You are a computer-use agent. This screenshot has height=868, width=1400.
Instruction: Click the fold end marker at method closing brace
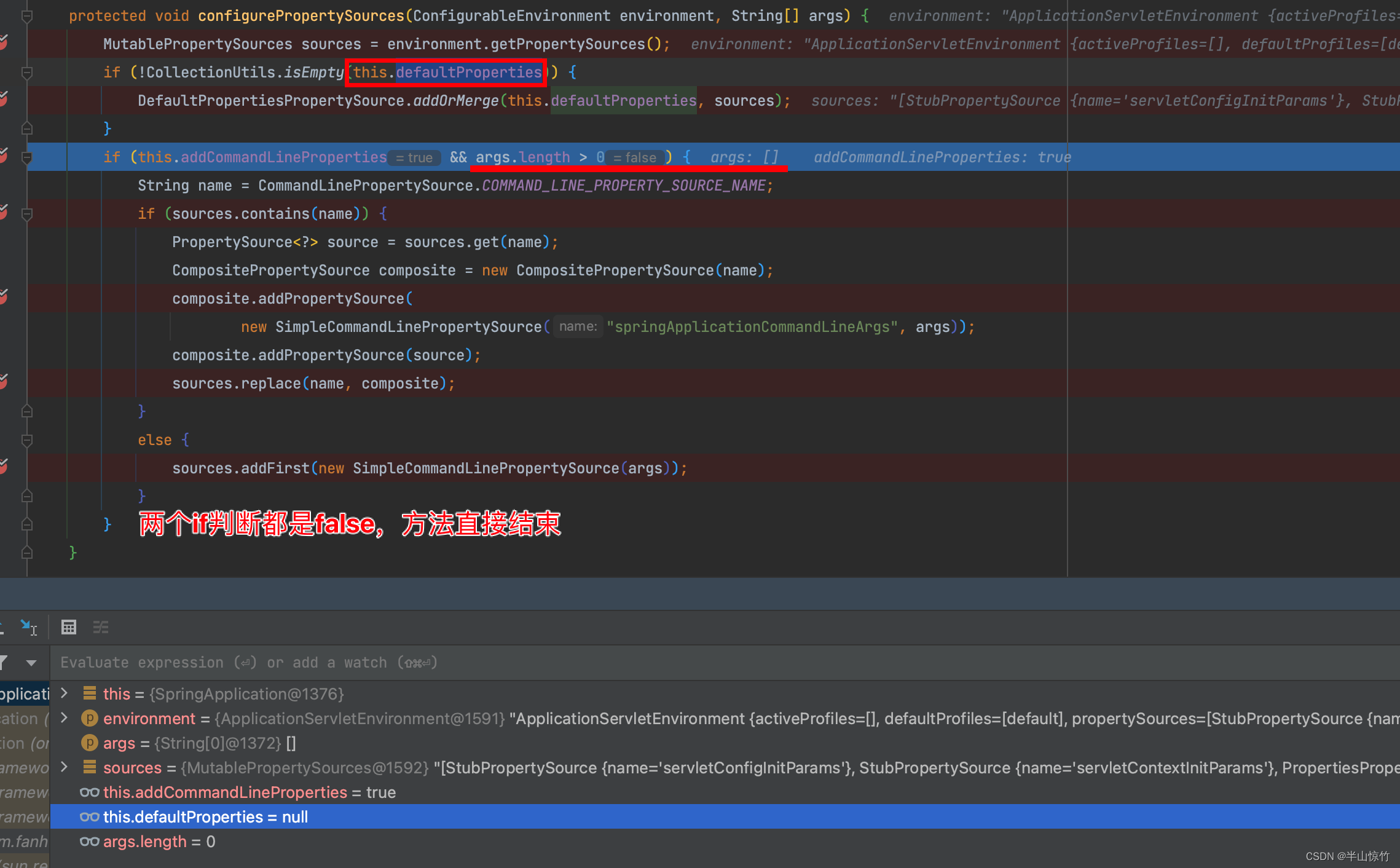[27, 553]
